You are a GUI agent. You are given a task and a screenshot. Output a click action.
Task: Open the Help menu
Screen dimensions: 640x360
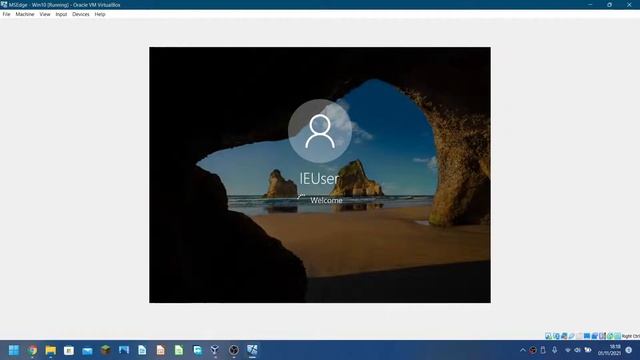[x=100, y=14]
